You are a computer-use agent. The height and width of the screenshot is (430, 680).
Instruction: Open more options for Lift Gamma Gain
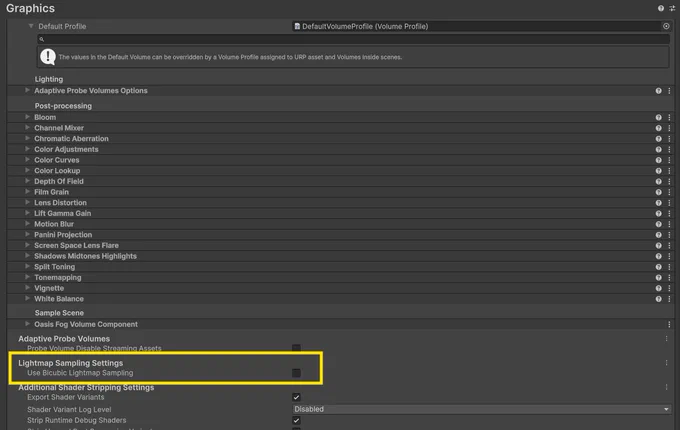coord(669,214)
